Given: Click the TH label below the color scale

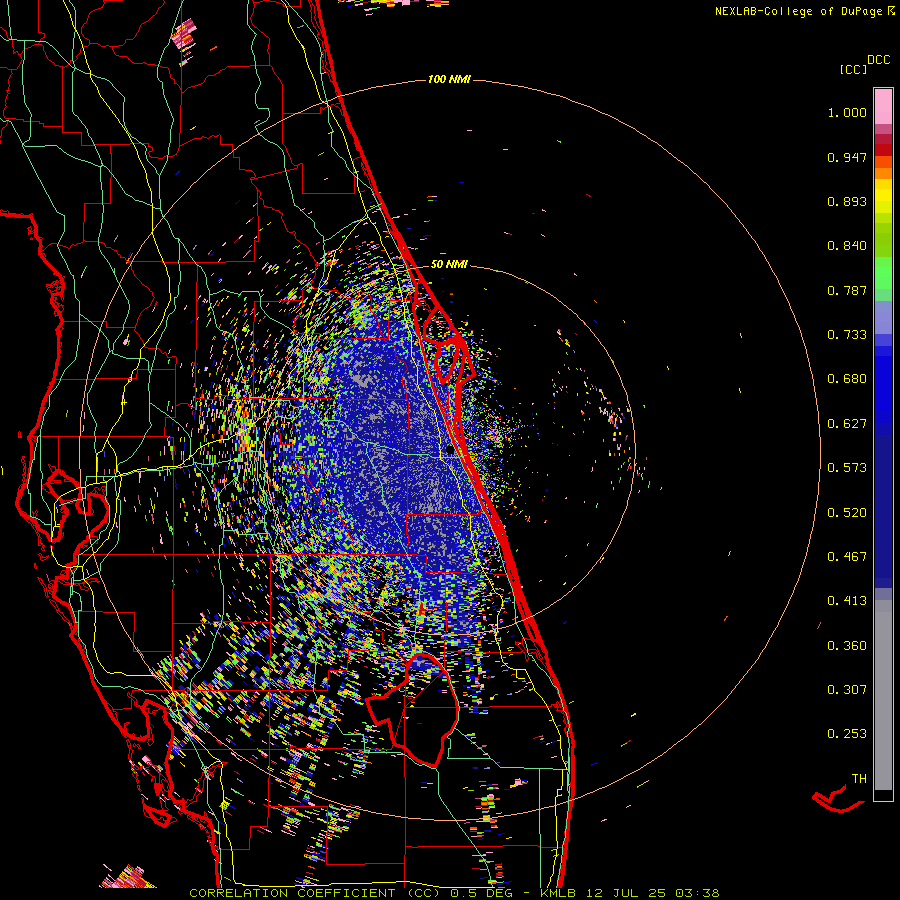Looking at the screenshot, I should coord(859,779).
